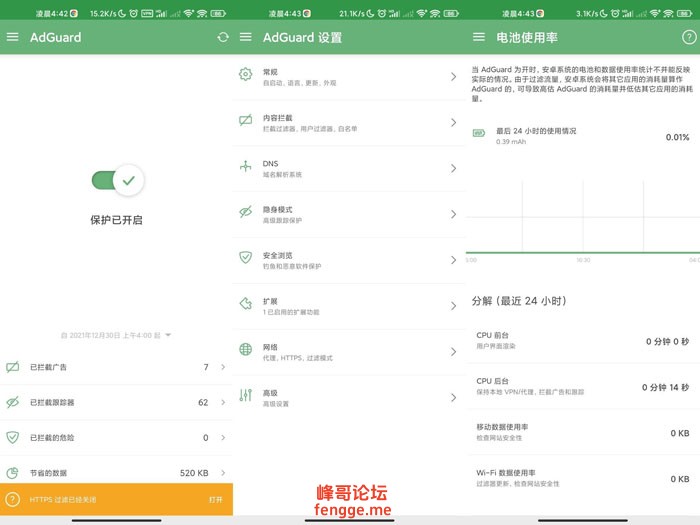
Task: Select the 520 KB saved data value
Action: [194, 473]
